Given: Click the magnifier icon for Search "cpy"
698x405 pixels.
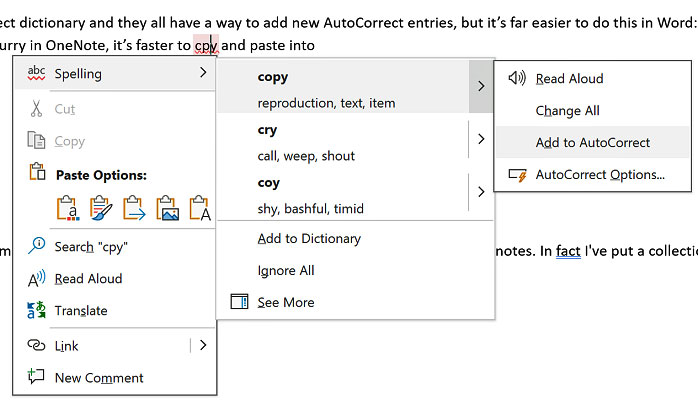Looking at the screenshot, I should (x=37, y=246).
